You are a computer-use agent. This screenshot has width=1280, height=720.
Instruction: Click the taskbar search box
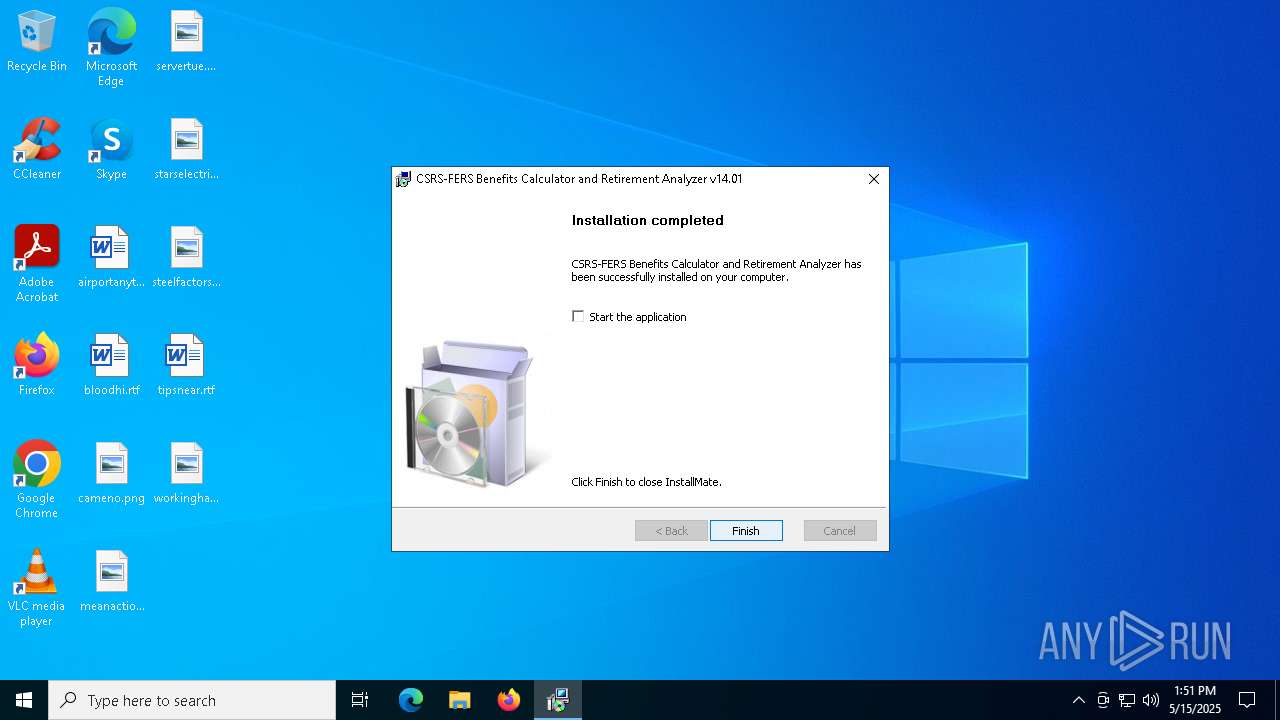[192, 700]
